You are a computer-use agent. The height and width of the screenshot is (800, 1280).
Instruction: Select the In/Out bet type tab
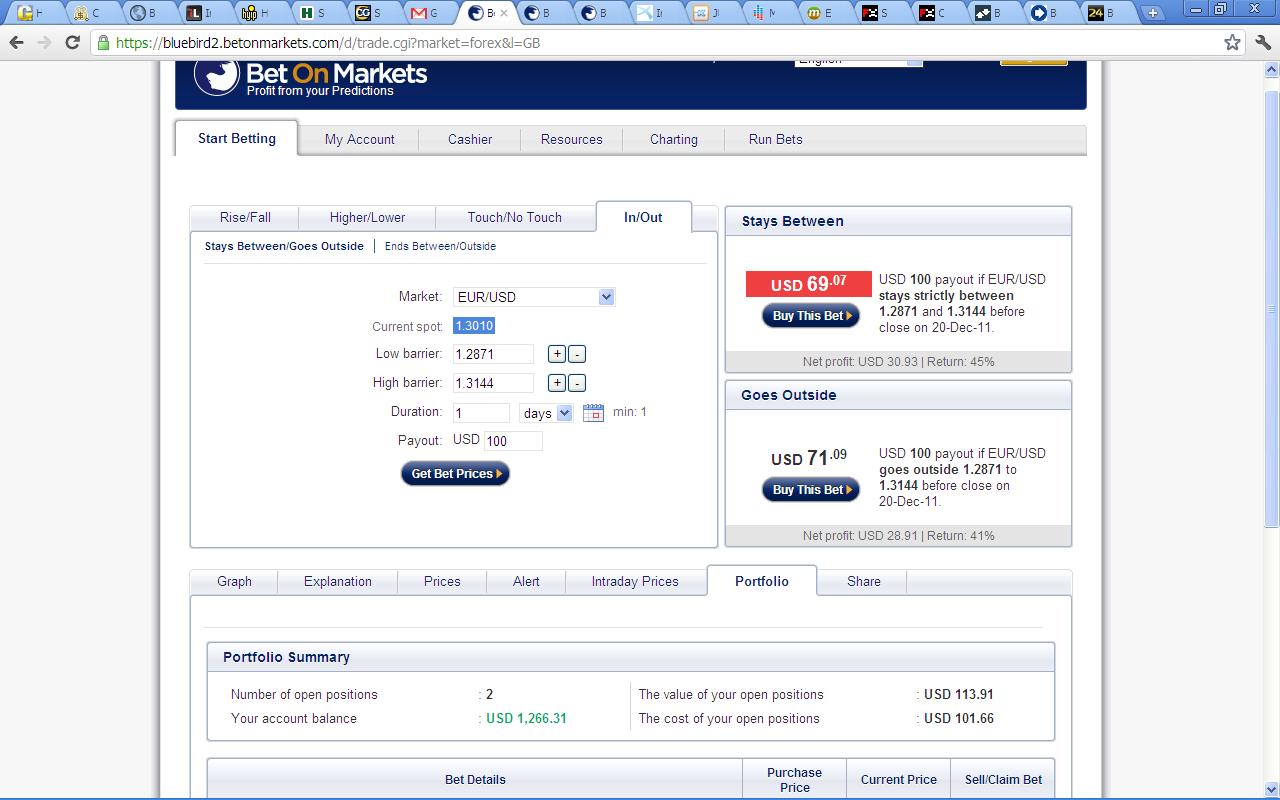pos(643,216)
